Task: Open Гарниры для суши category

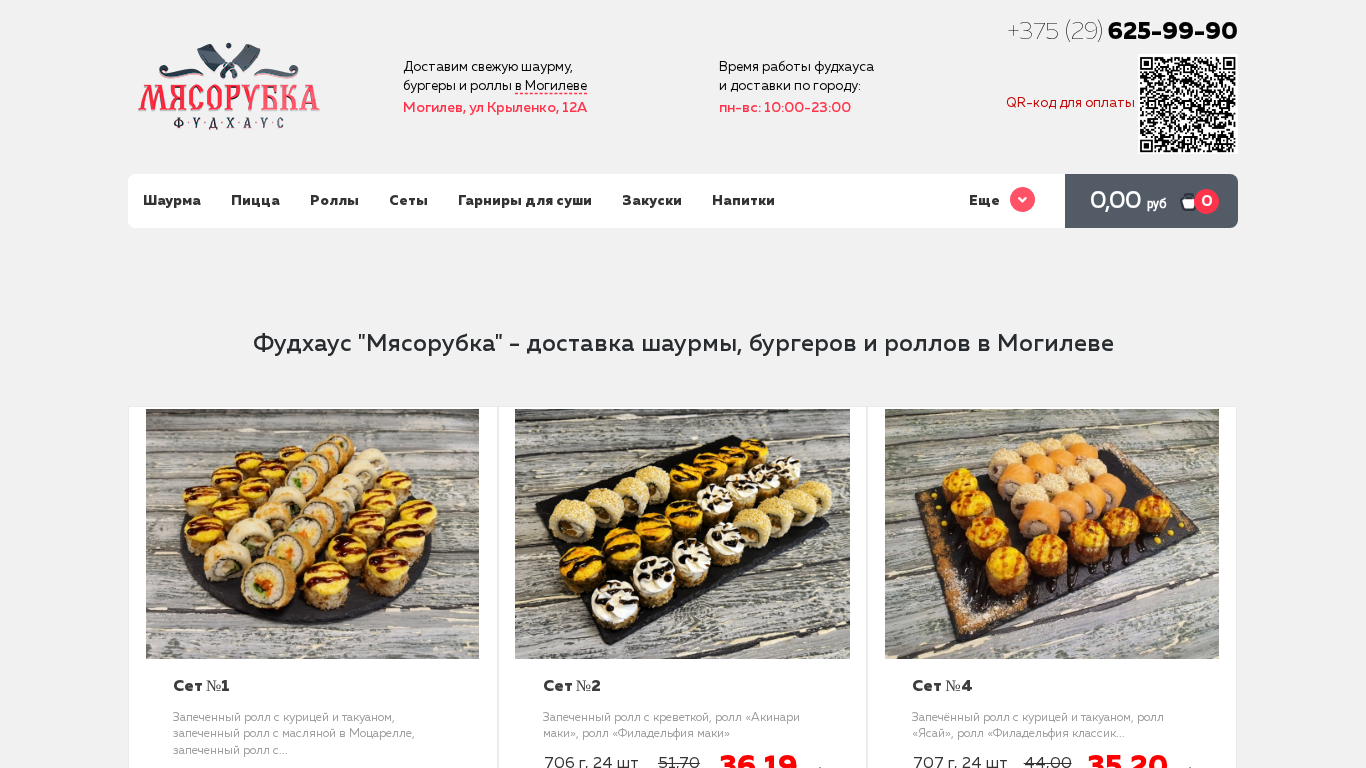Action: (525, 201)
